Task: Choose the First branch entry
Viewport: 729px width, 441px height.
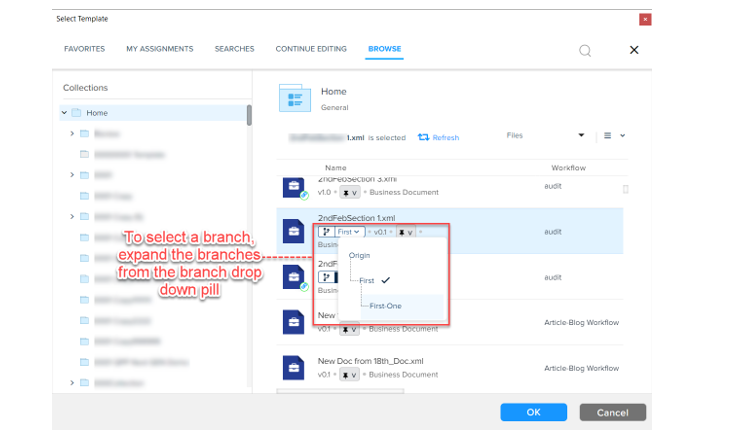Action: [x=367, y=281]
